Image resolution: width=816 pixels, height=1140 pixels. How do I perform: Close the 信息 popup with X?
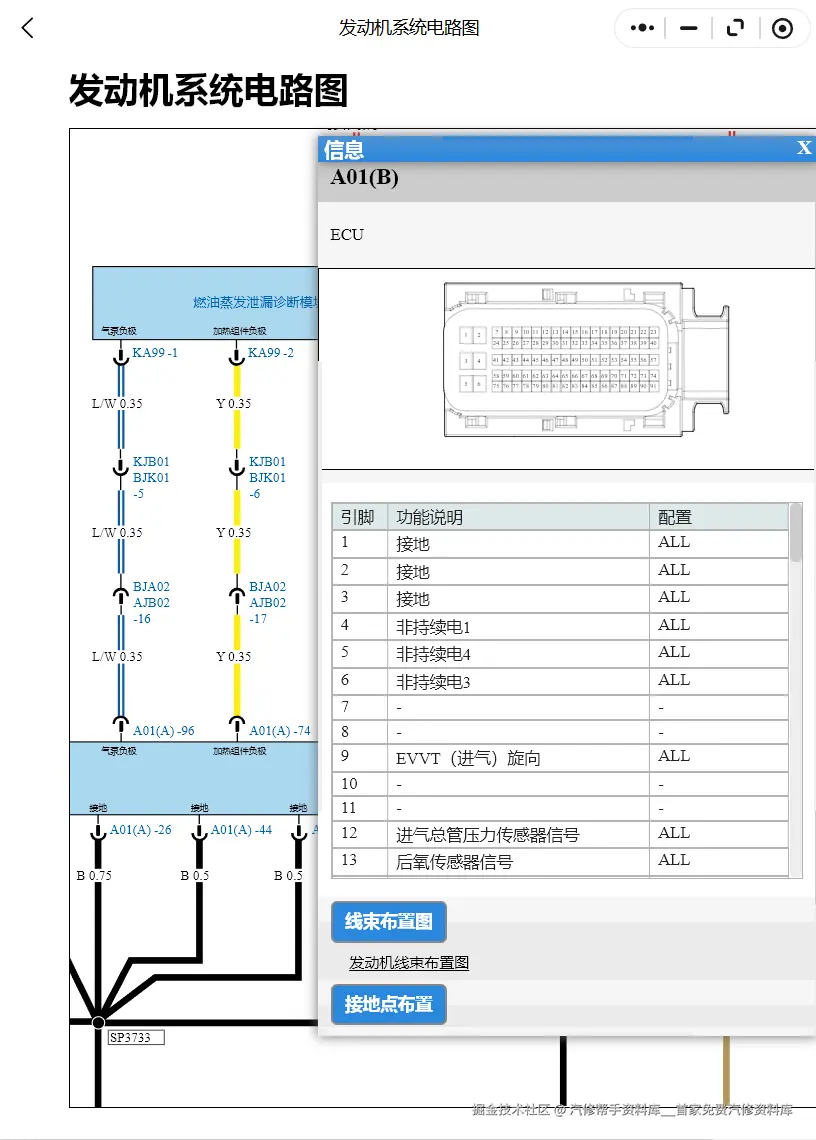click(804, 148)
